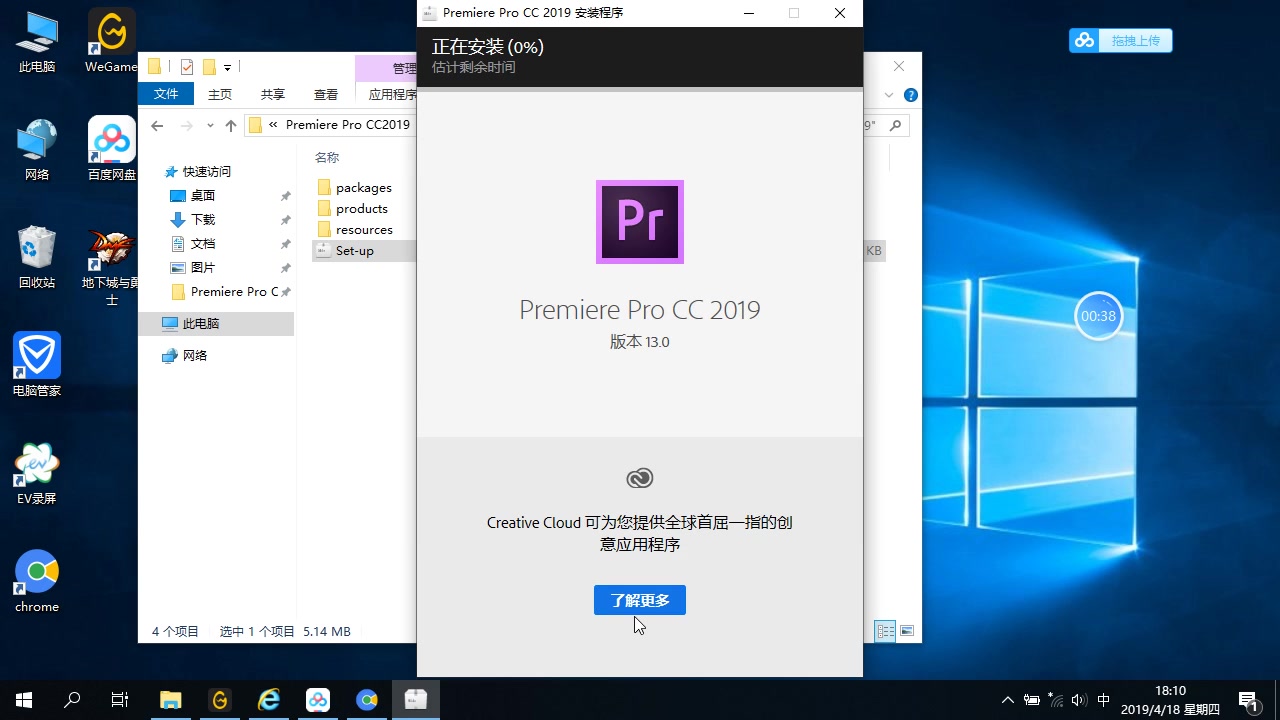The image size is (1280, 720).
Task: Select the products folder
Action: coord(362,209)
